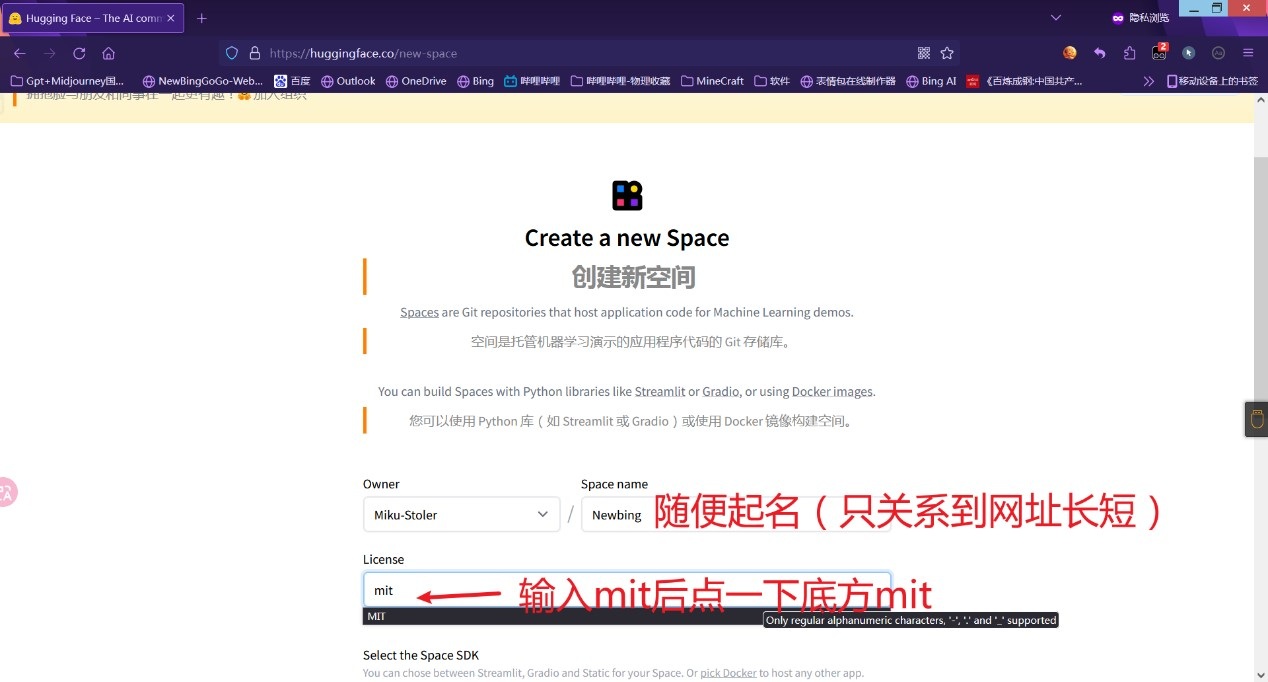Open the Bing bookmark

(x=475, y=81)
